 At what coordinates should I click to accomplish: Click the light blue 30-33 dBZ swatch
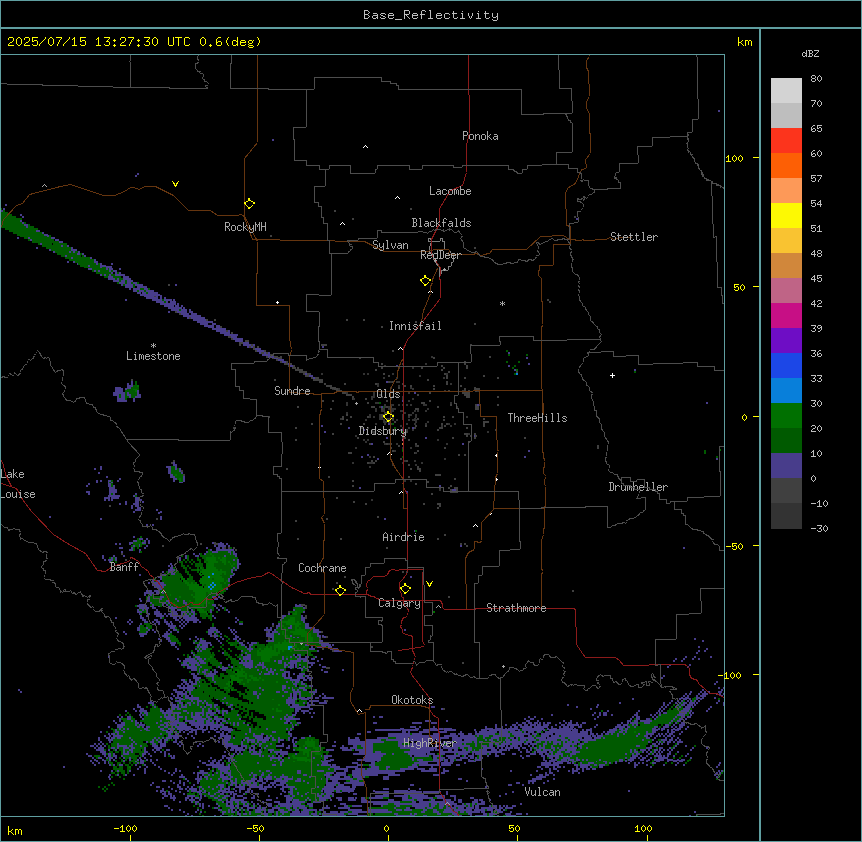(786, 390)
